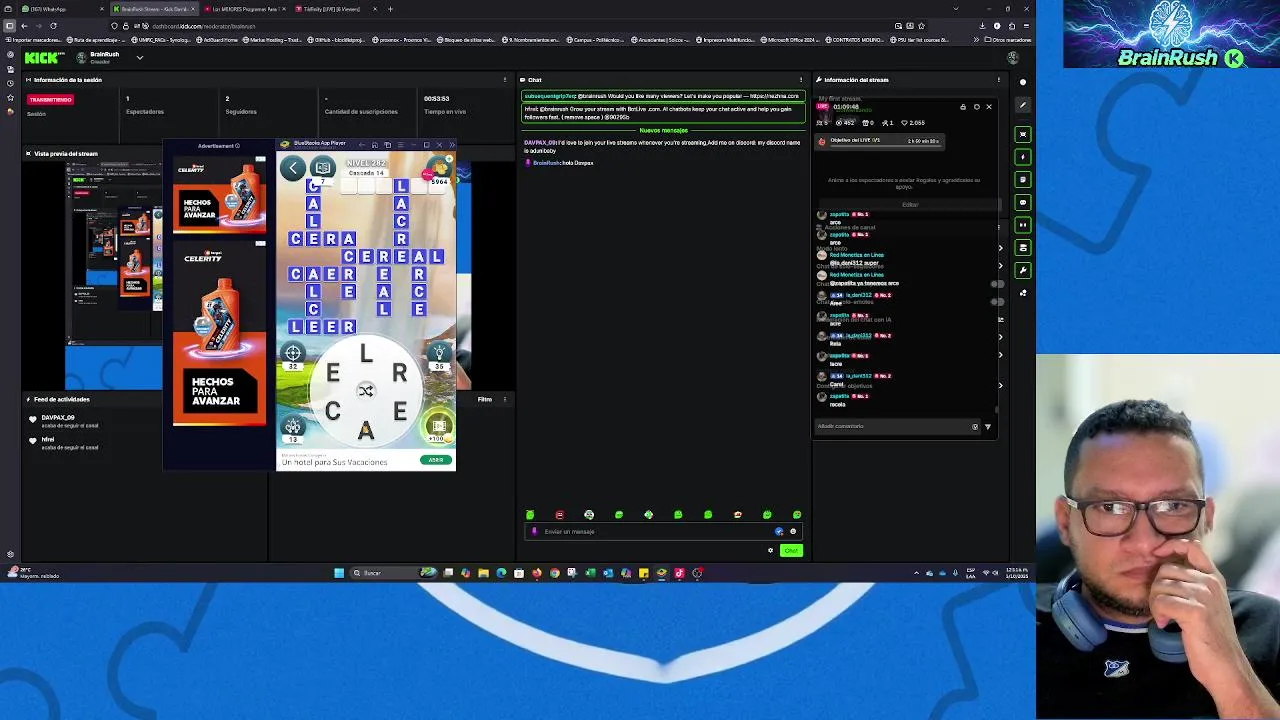Click the DAVPAX_09 follow activity entry
Viewport: 1280px width, 720px height.
(x=70, y=421)
